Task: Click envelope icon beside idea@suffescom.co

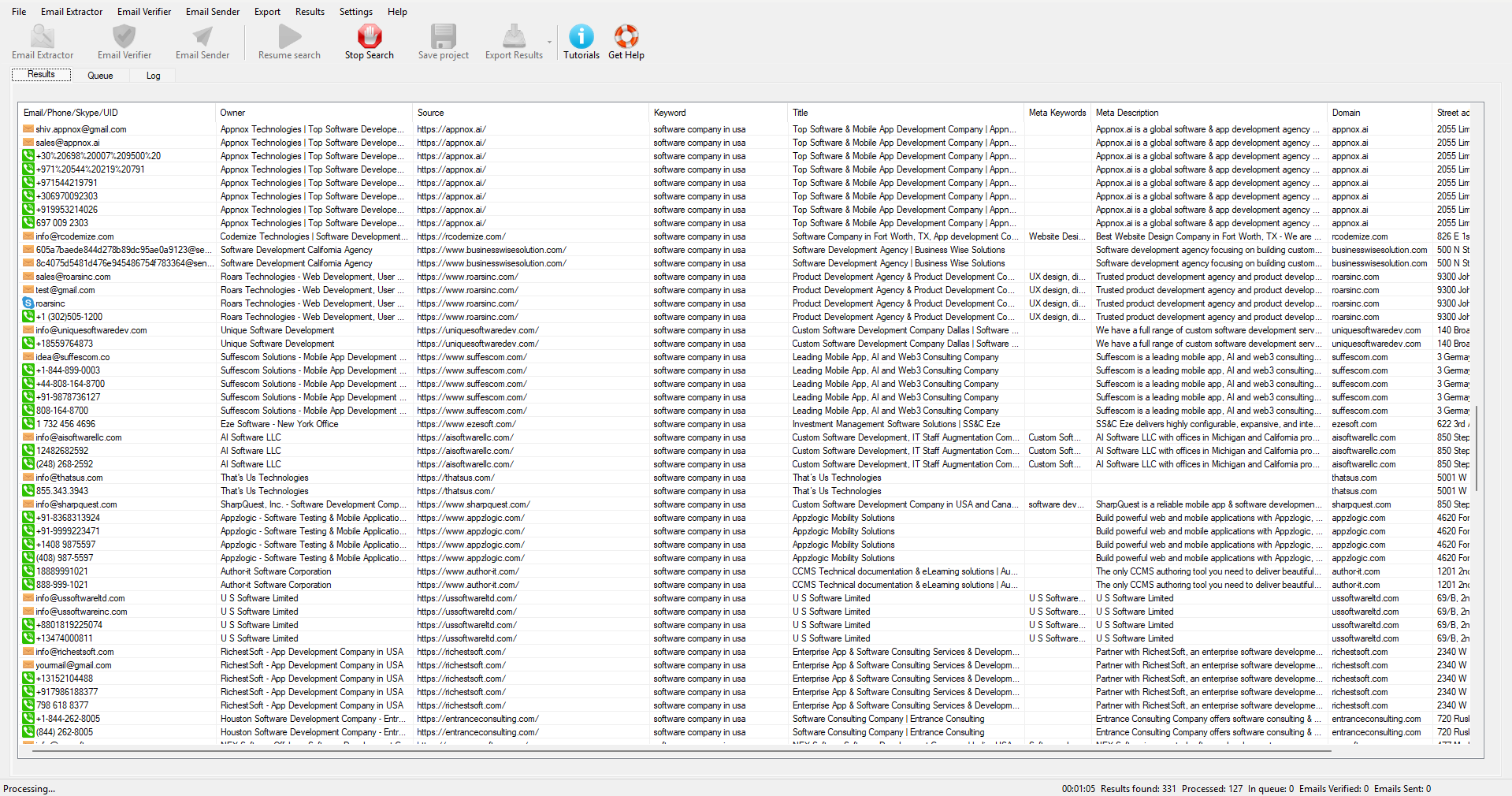Action: coord(28,357)
